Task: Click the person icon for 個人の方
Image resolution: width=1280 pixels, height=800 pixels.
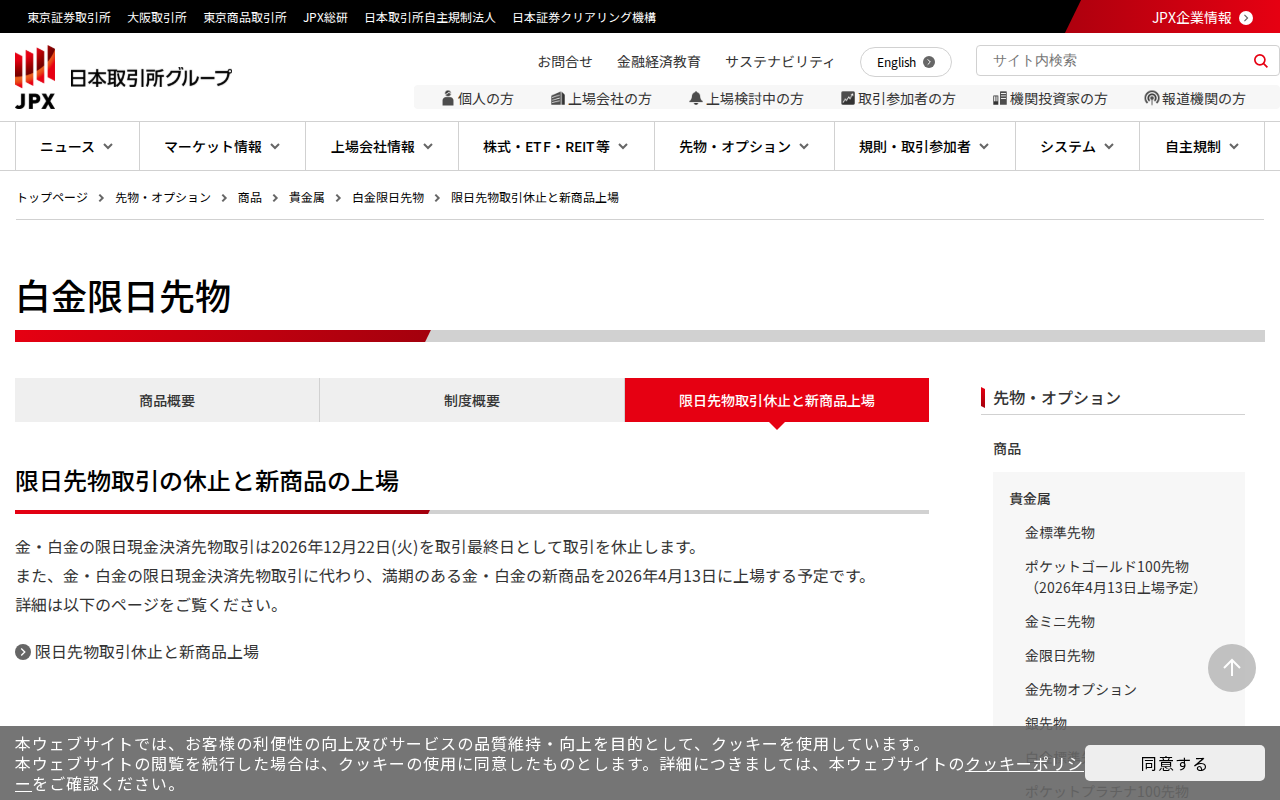Action: coord(448,98)
